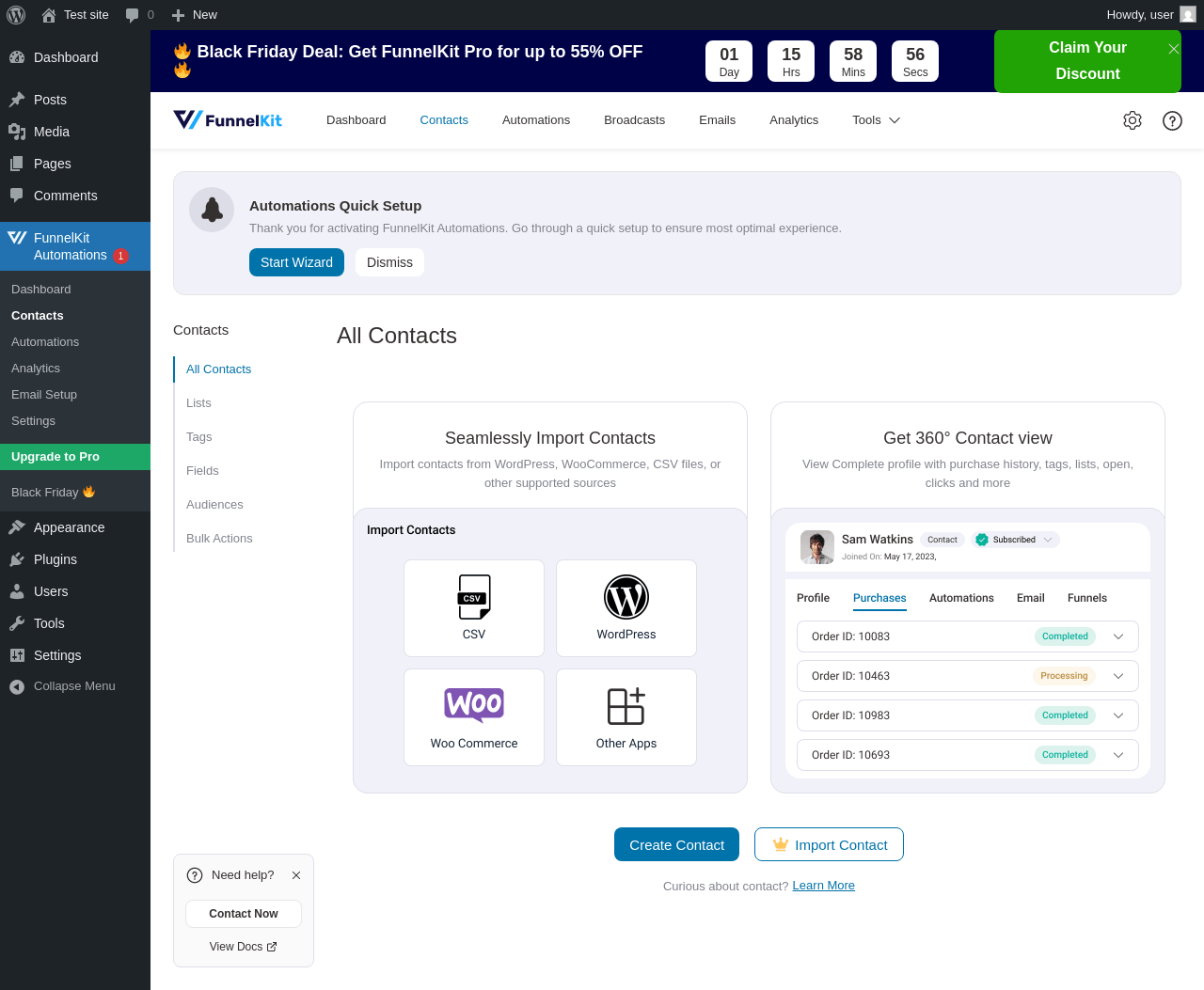The image size is (1204, 990).
Task: Open WordPress Settings in the sidebar
Action: (x=75, y=655)
